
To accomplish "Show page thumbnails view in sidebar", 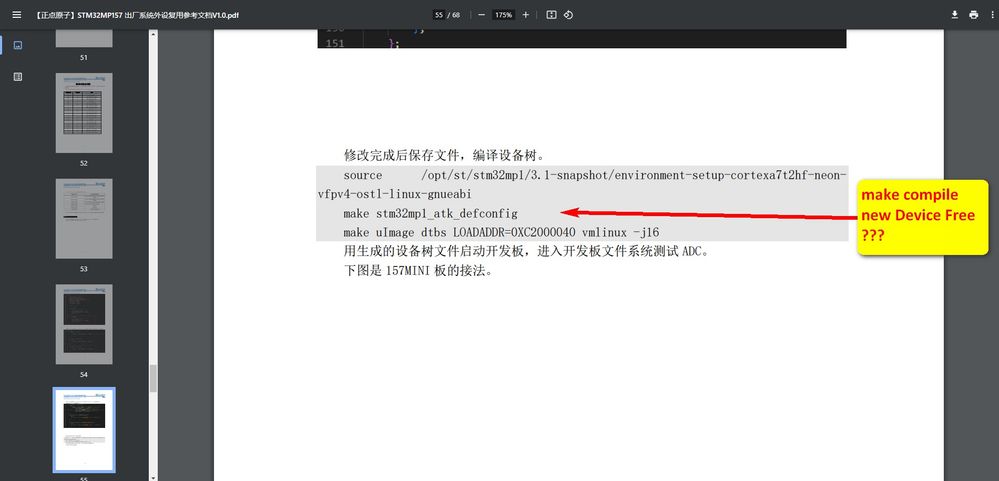I will coord(18,45).
